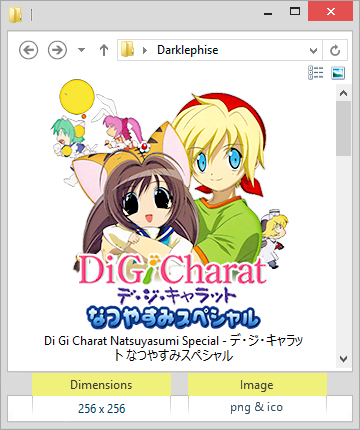This screenshot has width=360, height=430.
Task: Close the explorer window
Action: (x=330, y=12)
